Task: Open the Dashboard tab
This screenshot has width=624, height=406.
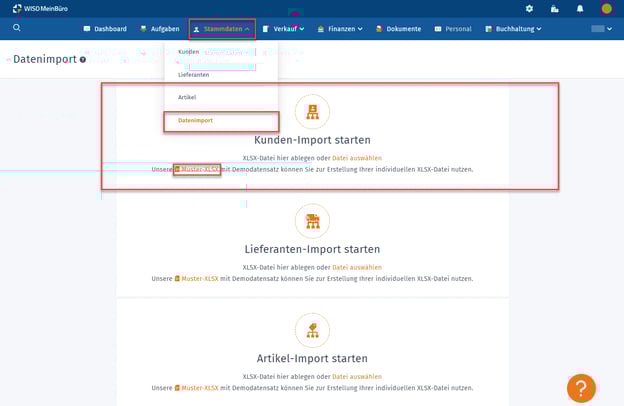Action: 105,29
